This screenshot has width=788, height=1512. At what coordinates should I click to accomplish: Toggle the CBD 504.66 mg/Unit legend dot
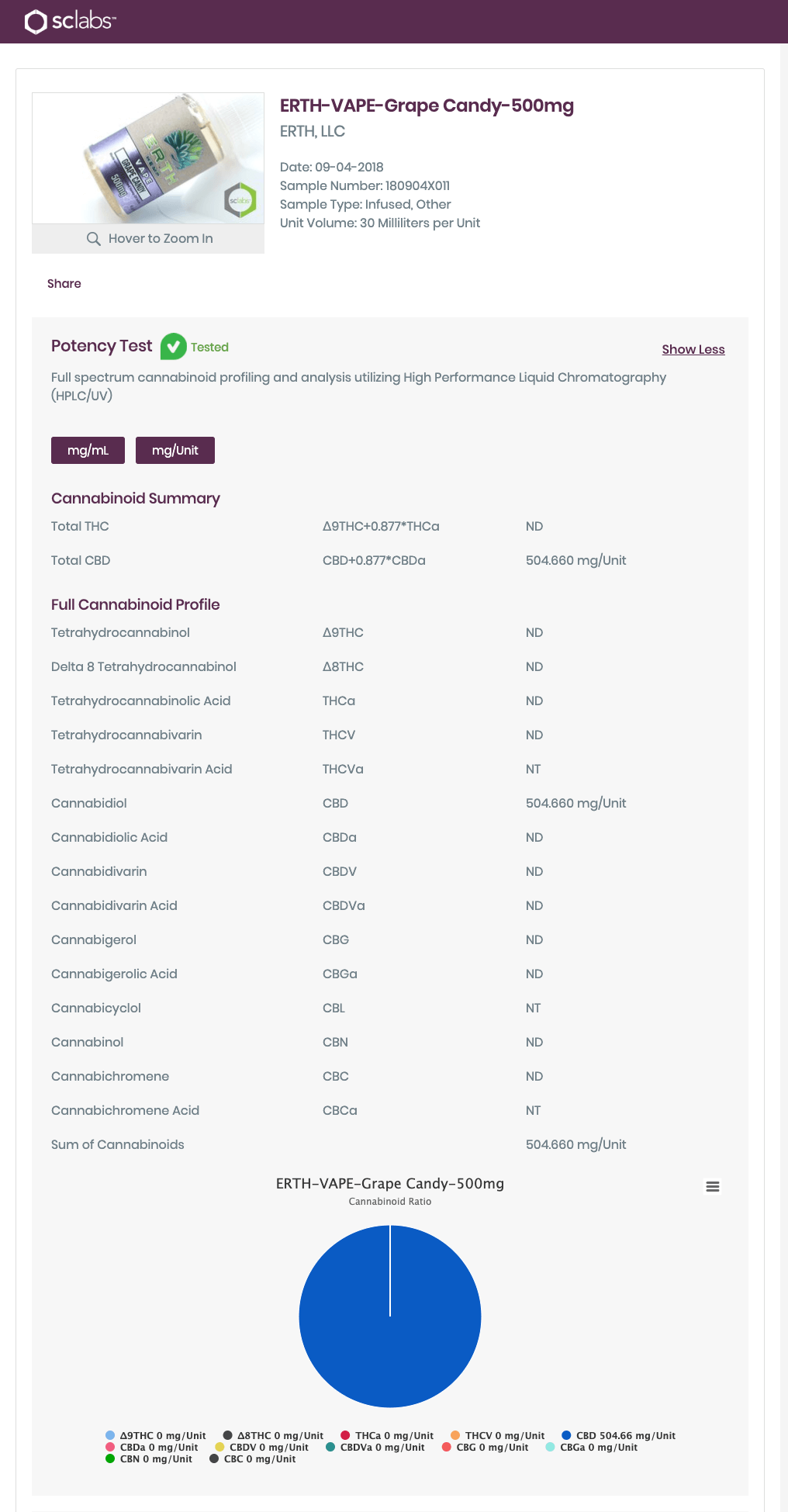point(567,1435)
